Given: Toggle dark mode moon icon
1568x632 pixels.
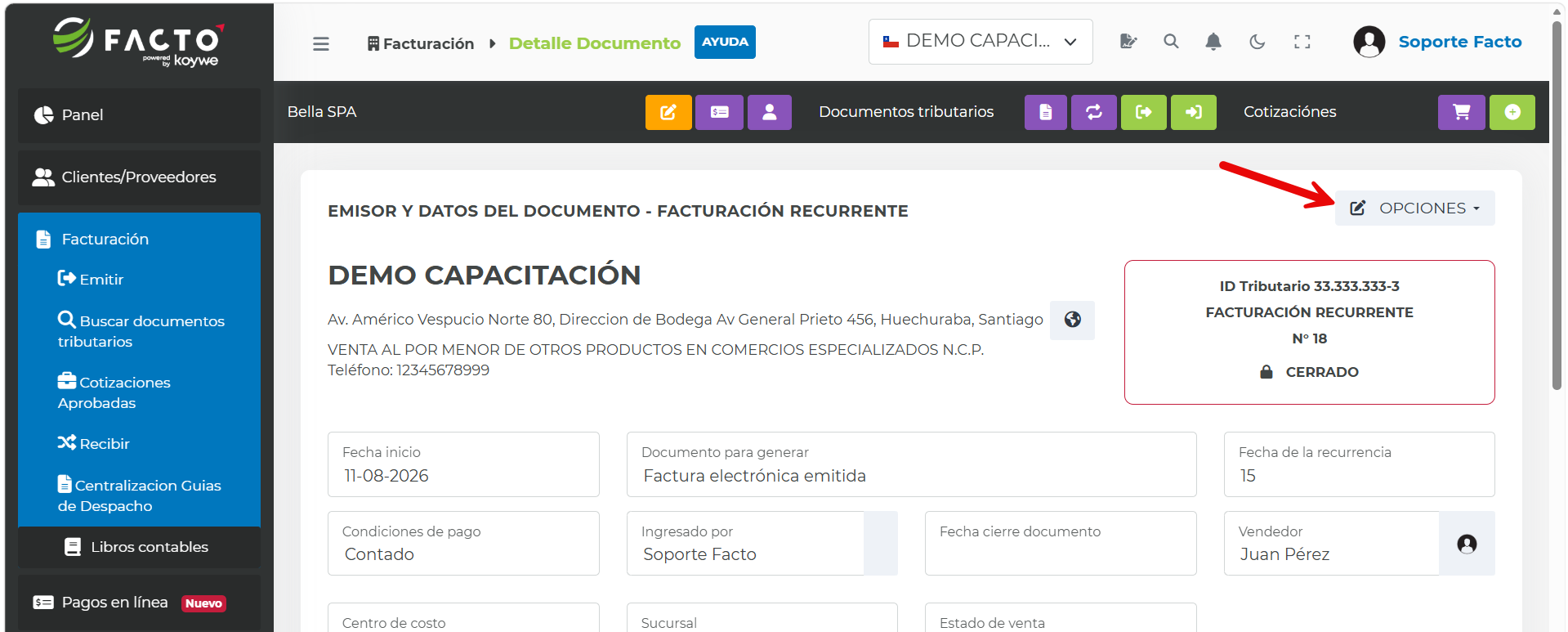Looking at the screenshot, I should pos(1258,42).
